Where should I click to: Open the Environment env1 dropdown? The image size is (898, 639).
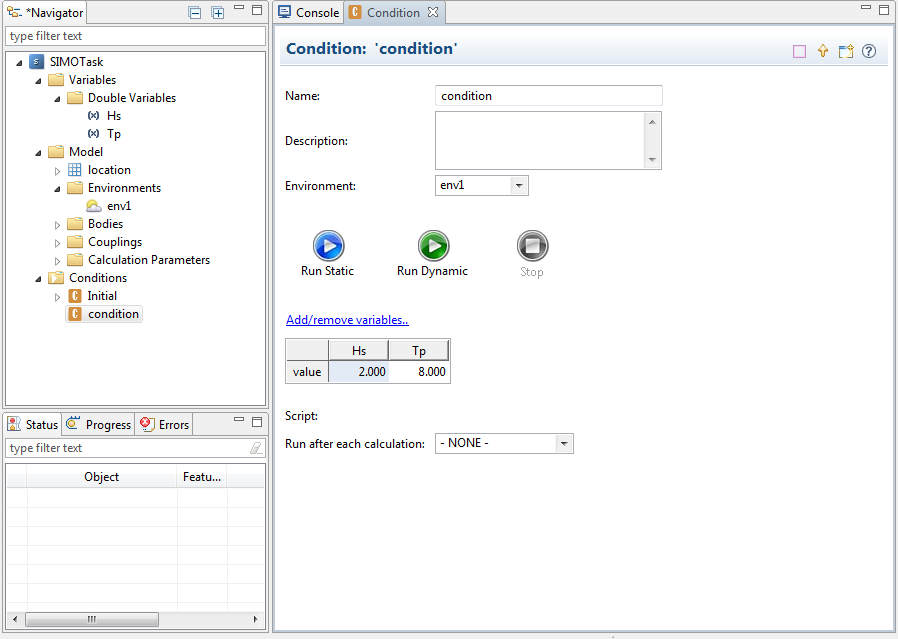[518, 185]
